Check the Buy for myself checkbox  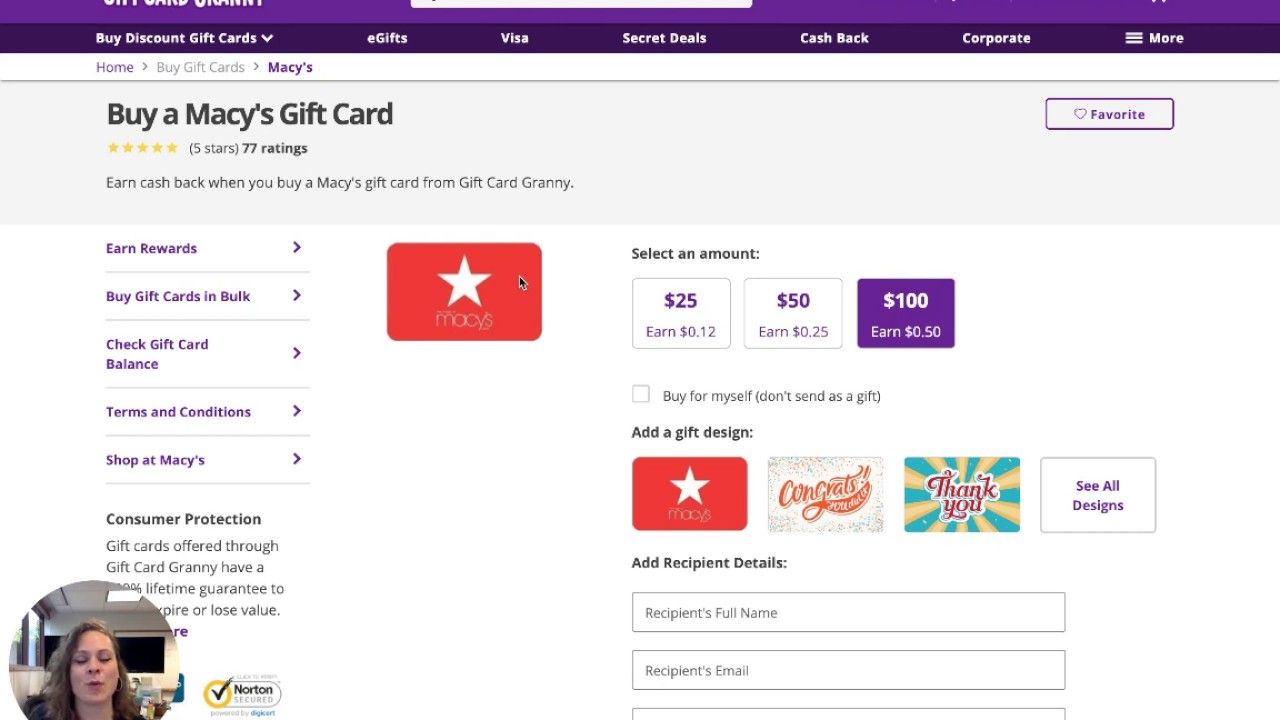pyautogui.click(x=641, y=395)
